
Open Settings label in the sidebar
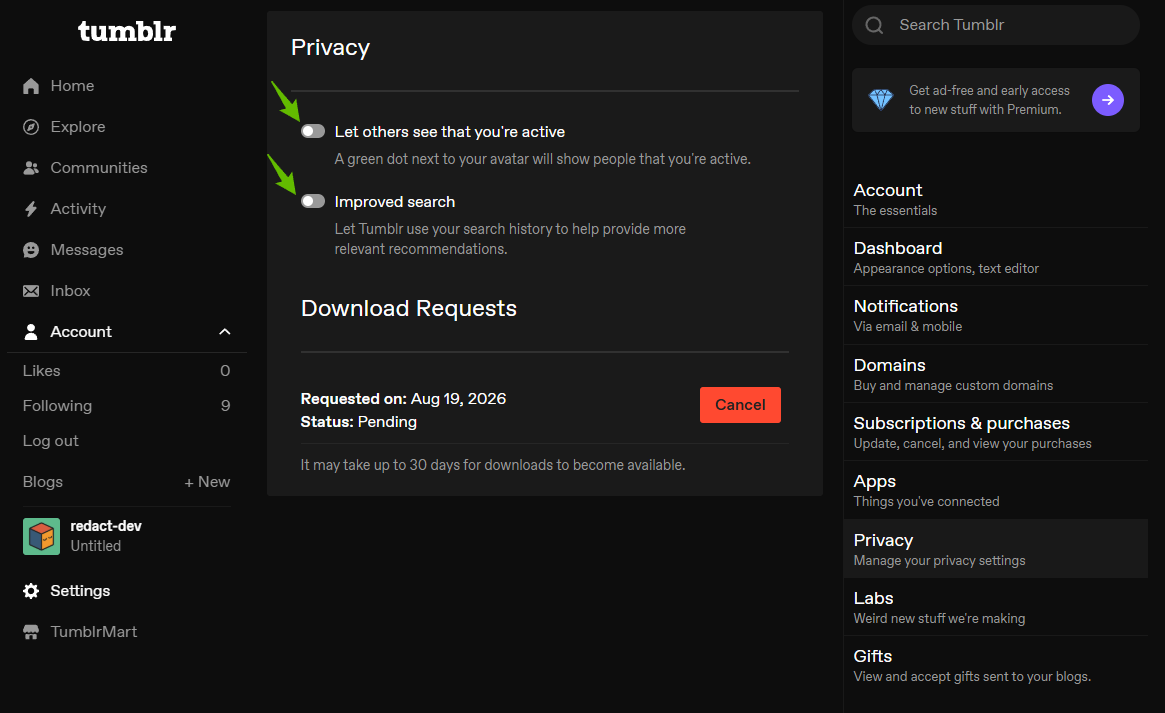(x=80, y=591)
